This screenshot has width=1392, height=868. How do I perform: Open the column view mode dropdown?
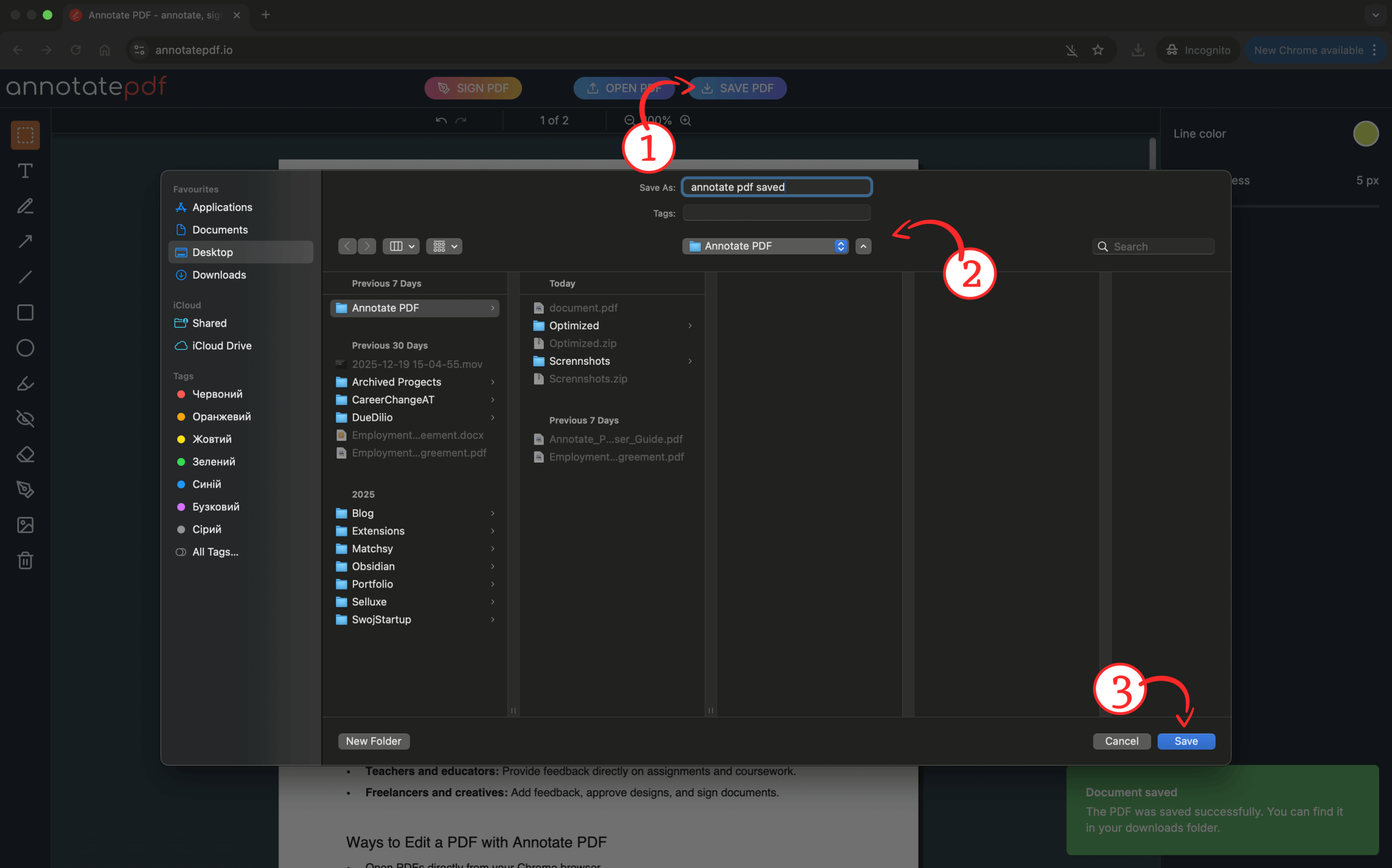[400, 246]
